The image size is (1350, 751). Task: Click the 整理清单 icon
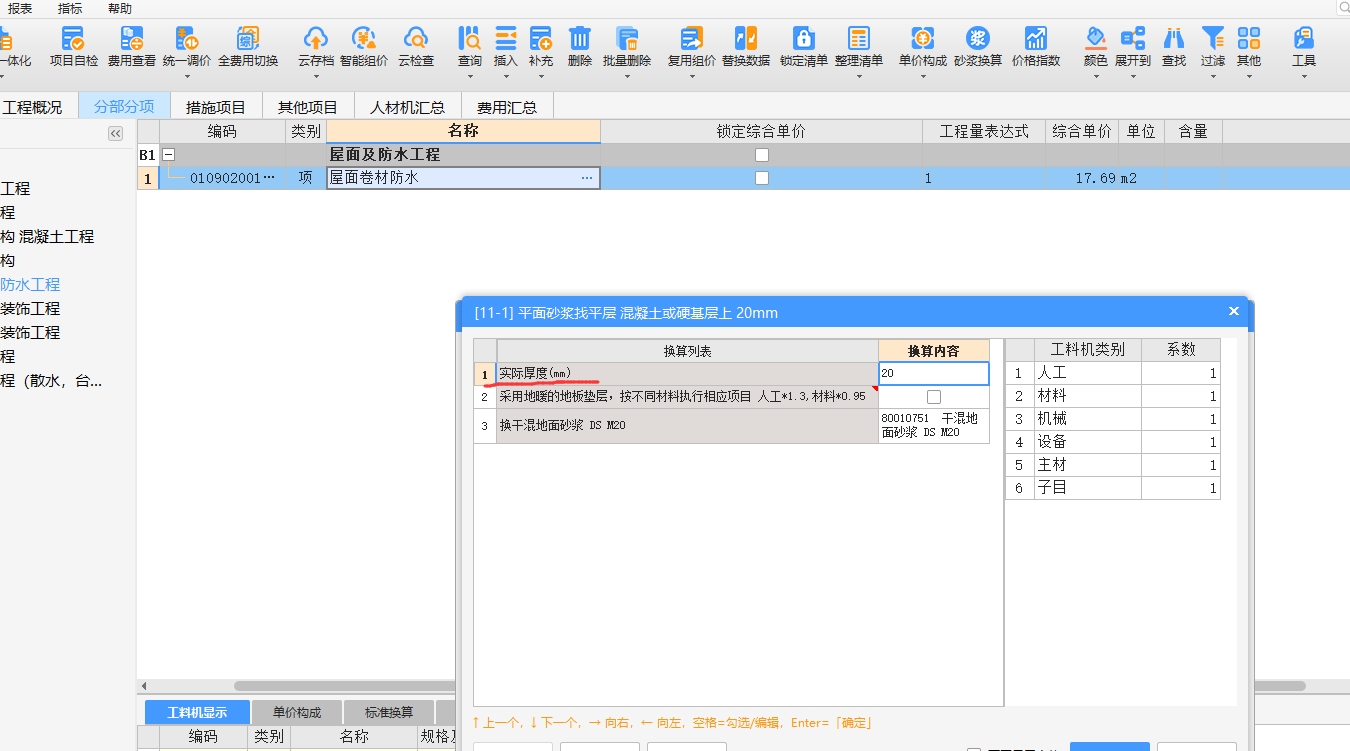[x=859, y=40]
